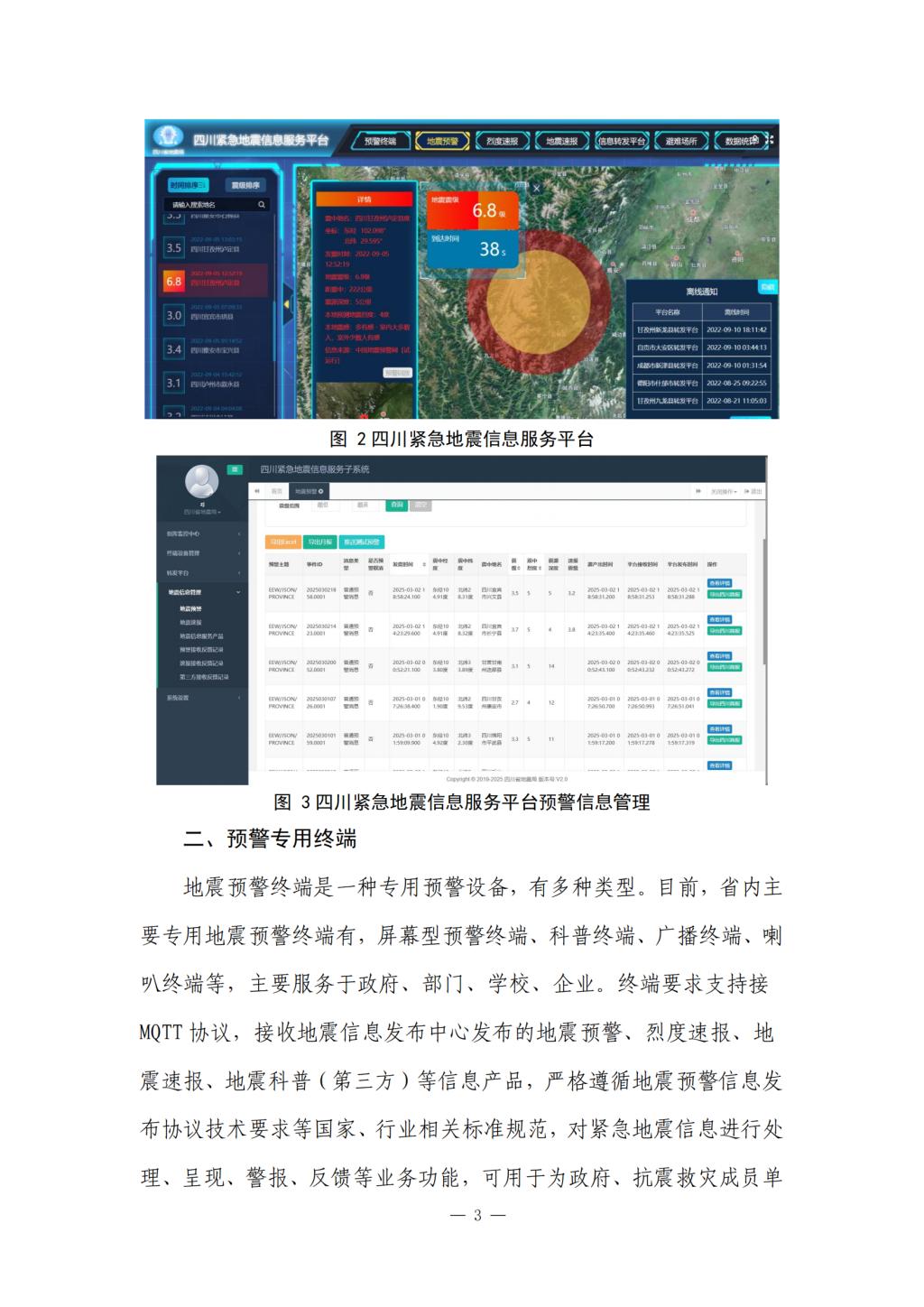
Task: Click the minimum magnitude input field
Action: pos(326,505)
